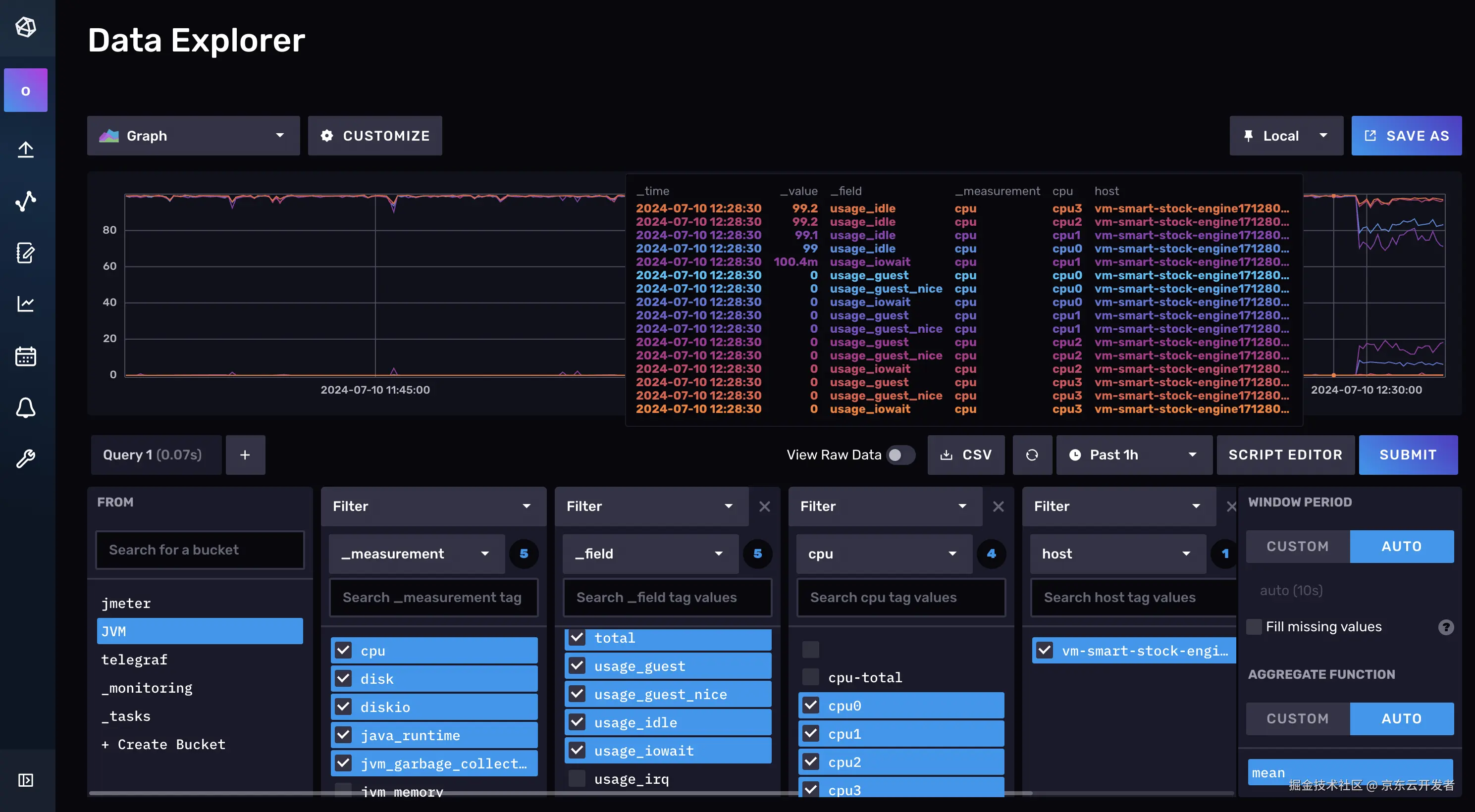Open Tasks from sidebar calendar icon
This screenshot has height=812, width=1475.
(26, 356)
